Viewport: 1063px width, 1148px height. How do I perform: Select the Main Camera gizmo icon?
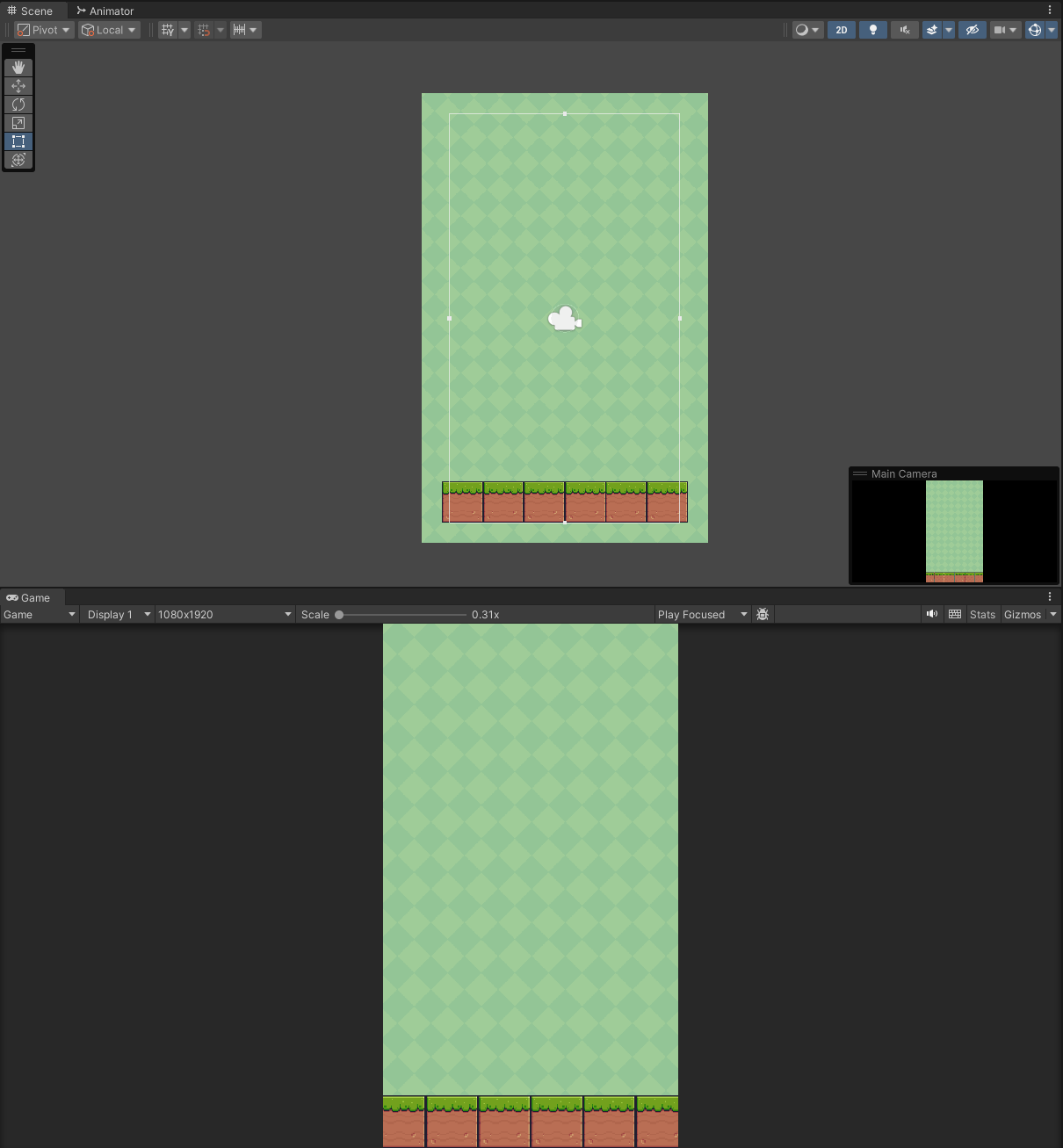click(x=565, y=318)
